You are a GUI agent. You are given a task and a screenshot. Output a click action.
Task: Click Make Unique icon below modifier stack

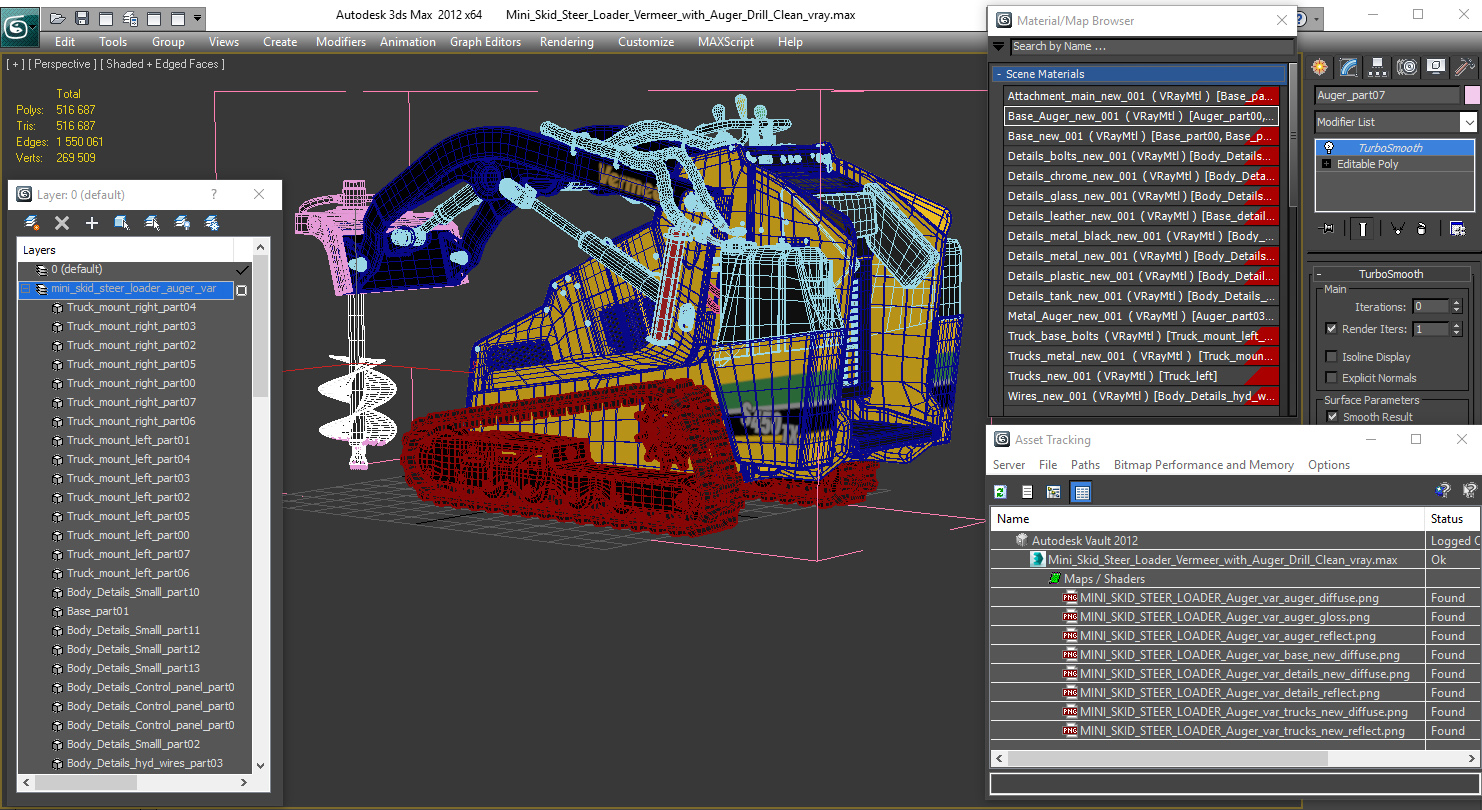pyautogui.click(x=1397, y=229)
